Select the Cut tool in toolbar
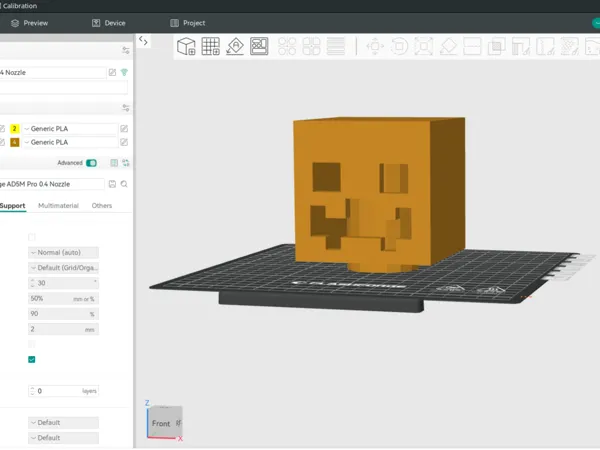The height and width of the screenshot is (450, 600). click(472, 46)
